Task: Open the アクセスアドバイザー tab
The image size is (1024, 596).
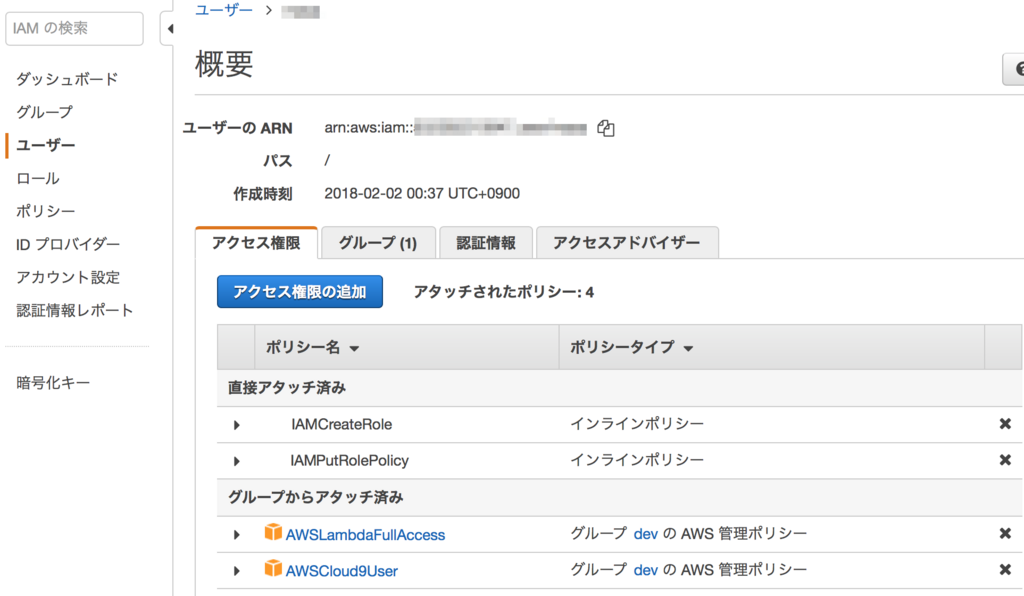Action: pos(627,243)
